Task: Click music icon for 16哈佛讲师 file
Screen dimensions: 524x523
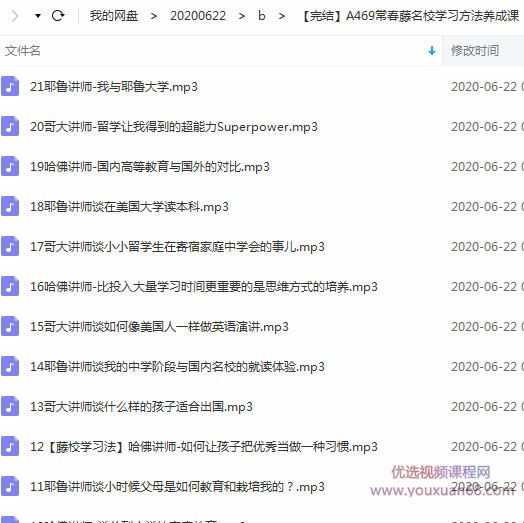Action: (10, 286)
